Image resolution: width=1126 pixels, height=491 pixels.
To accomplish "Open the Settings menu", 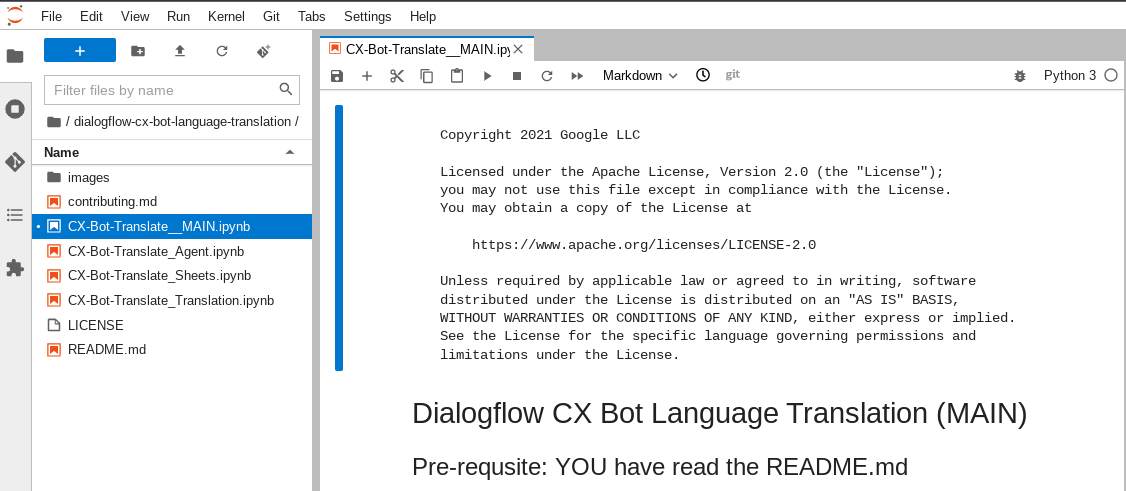I will (x=368, y=16).
